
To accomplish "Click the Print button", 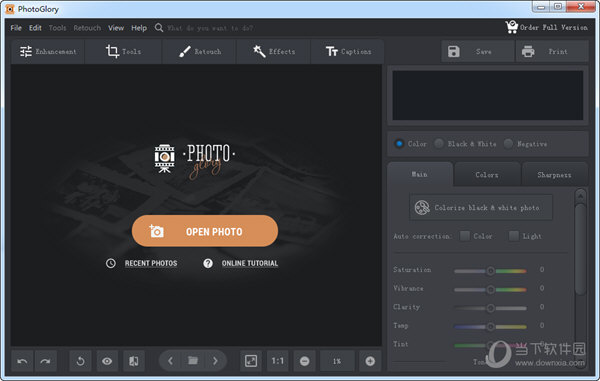I will click(552, 51).
